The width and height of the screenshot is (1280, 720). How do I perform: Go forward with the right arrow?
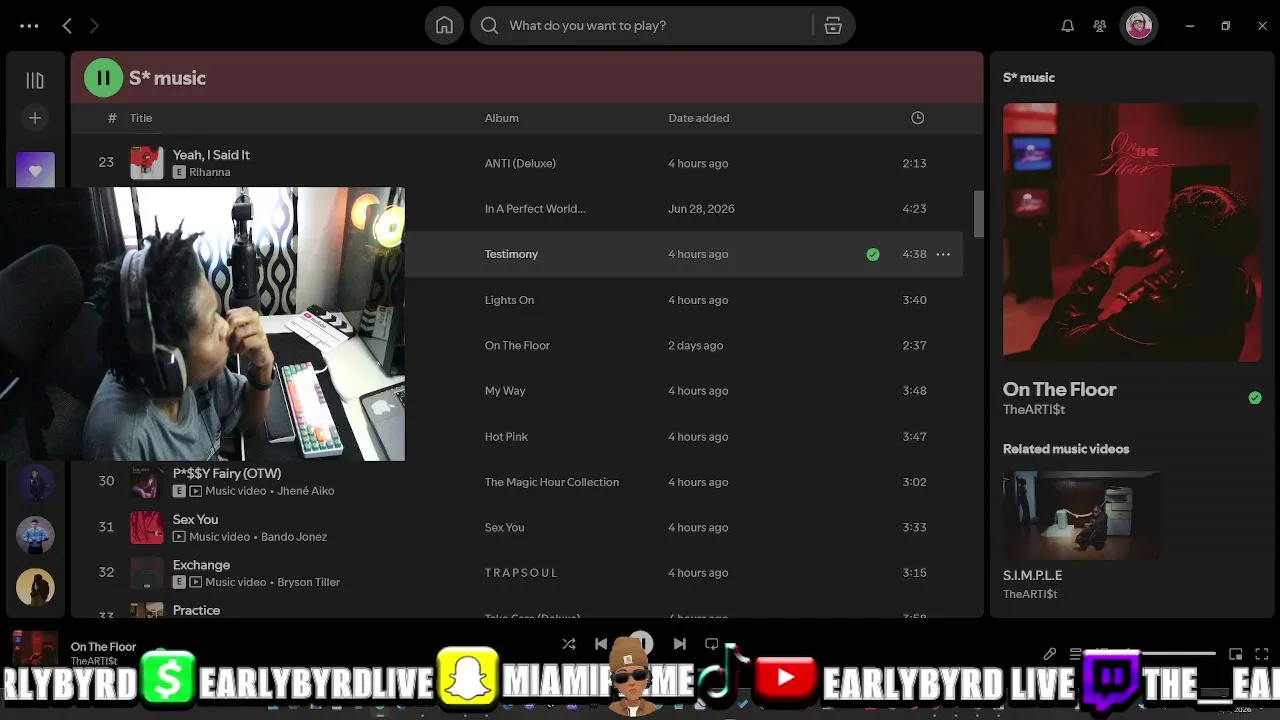(x=94, y=26)
